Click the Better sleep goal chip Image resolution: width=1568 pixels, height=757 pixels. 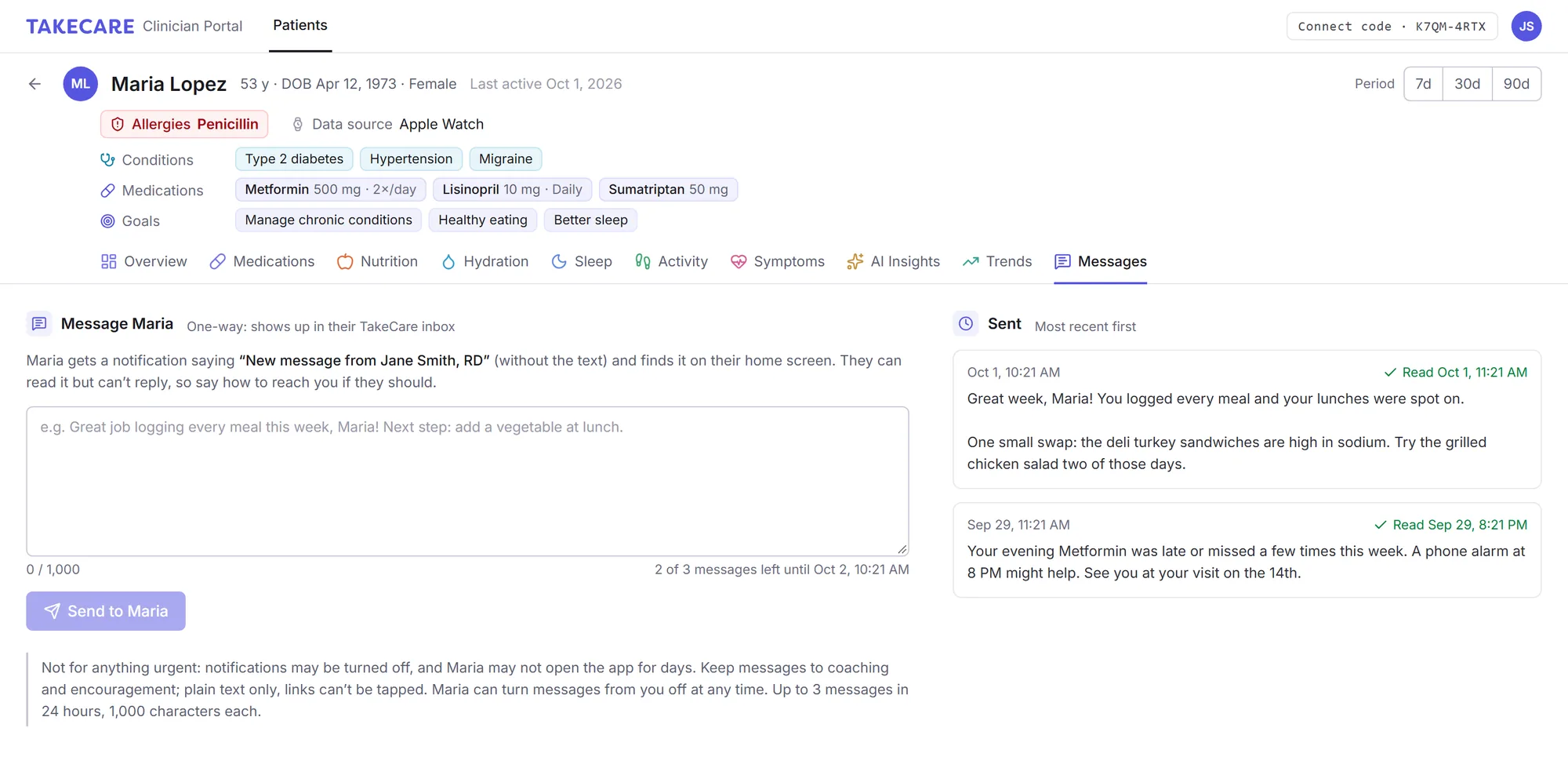(590, 220)
